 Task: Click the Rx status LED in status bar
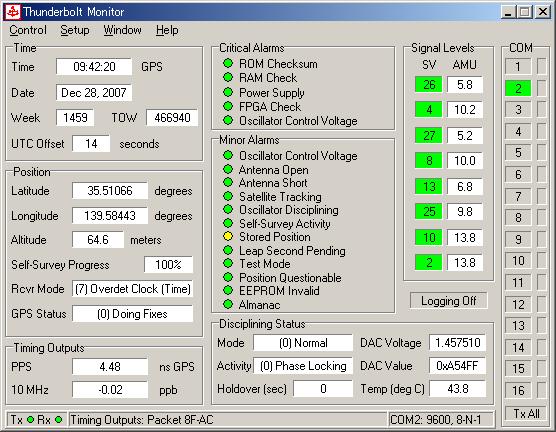(59, 420)
